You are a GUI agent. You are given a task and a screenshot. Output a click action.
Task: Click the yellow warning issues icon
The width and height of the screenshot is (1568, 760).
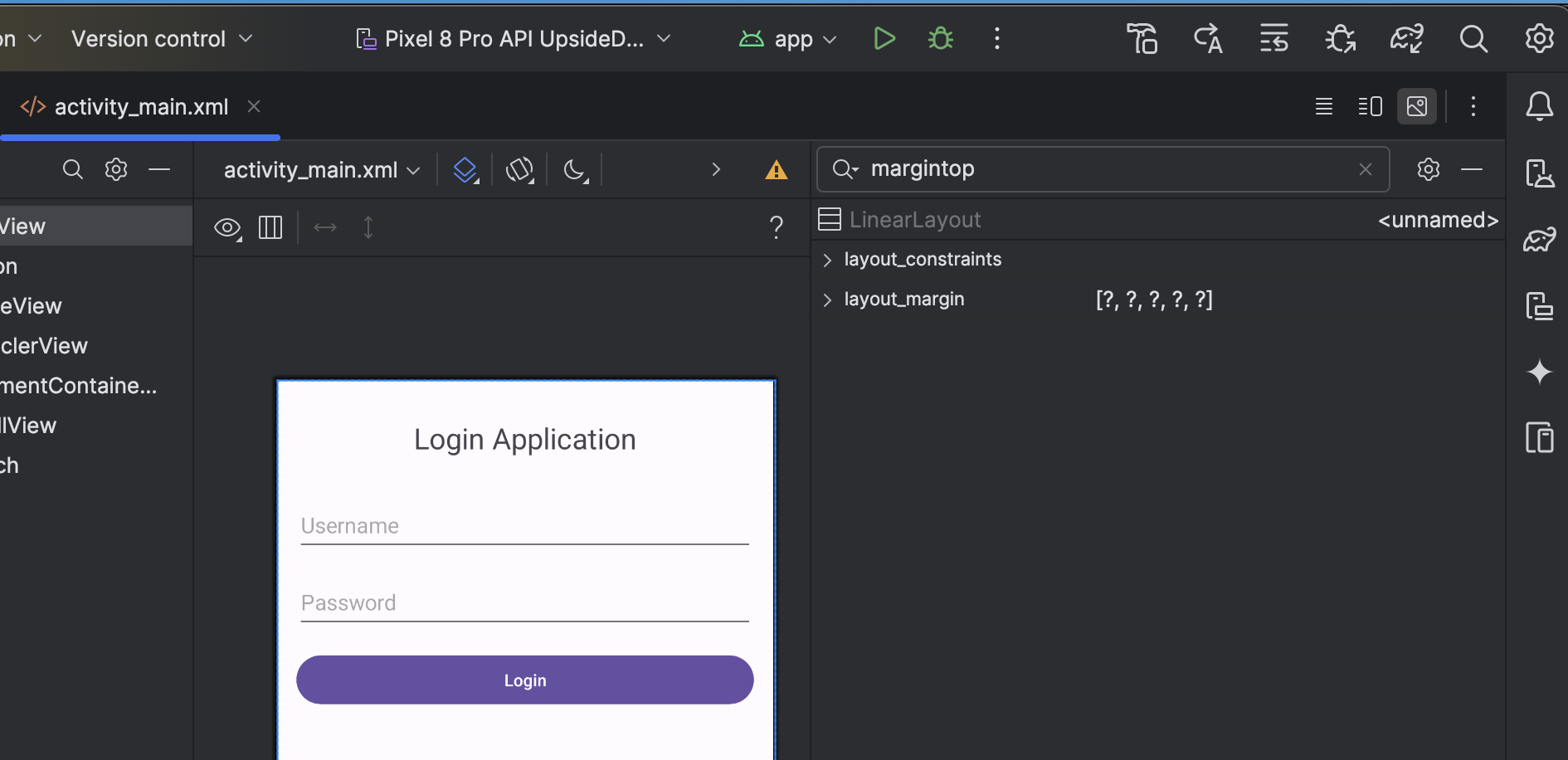pos(777,170)
